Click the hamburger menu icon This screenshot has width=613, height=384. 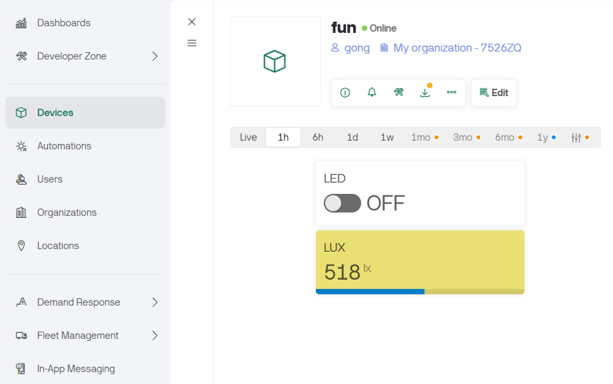click(x=192, y=43)
